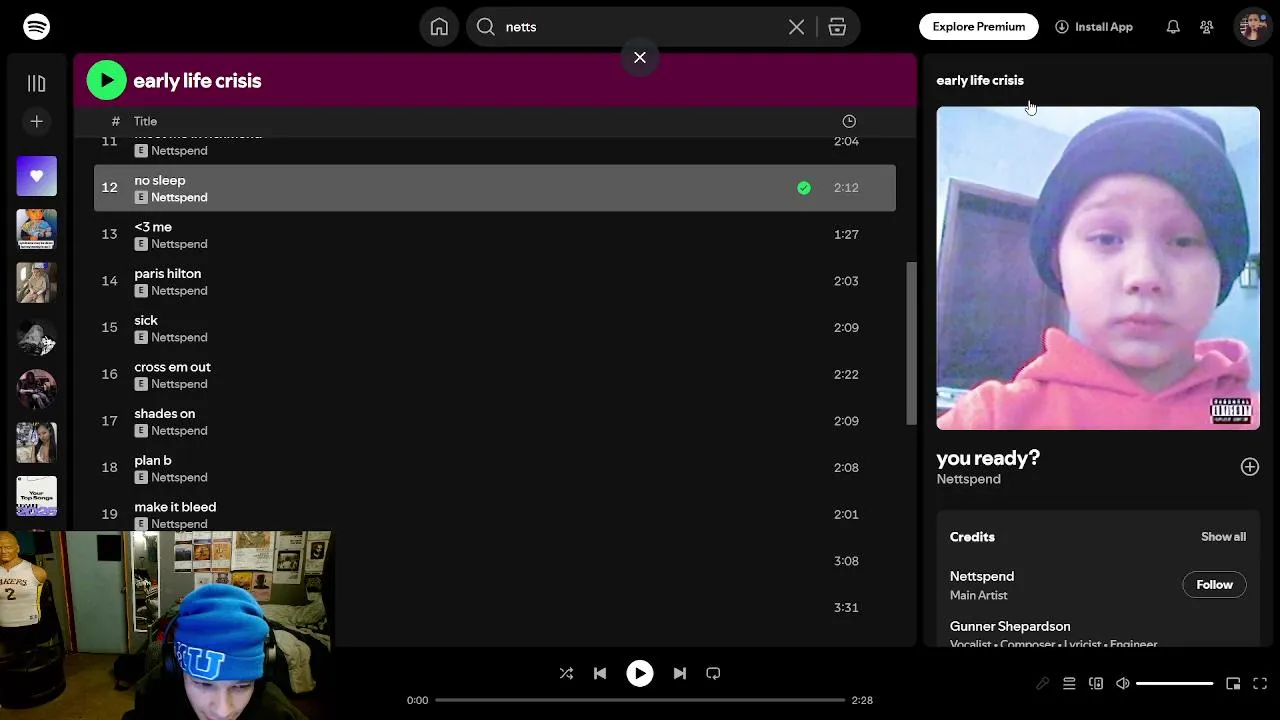Viewport: 1280px width, 720px height.
Task: Go to Home via house icon
Action: [439, 27]
